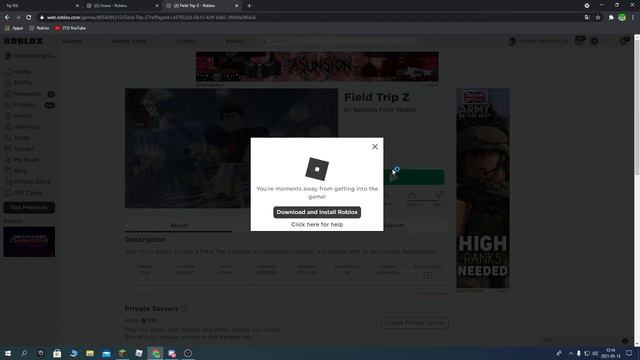Open the top banner advertisement
Viewport: 640px width, 360px height.
click(x=317, y=67)
